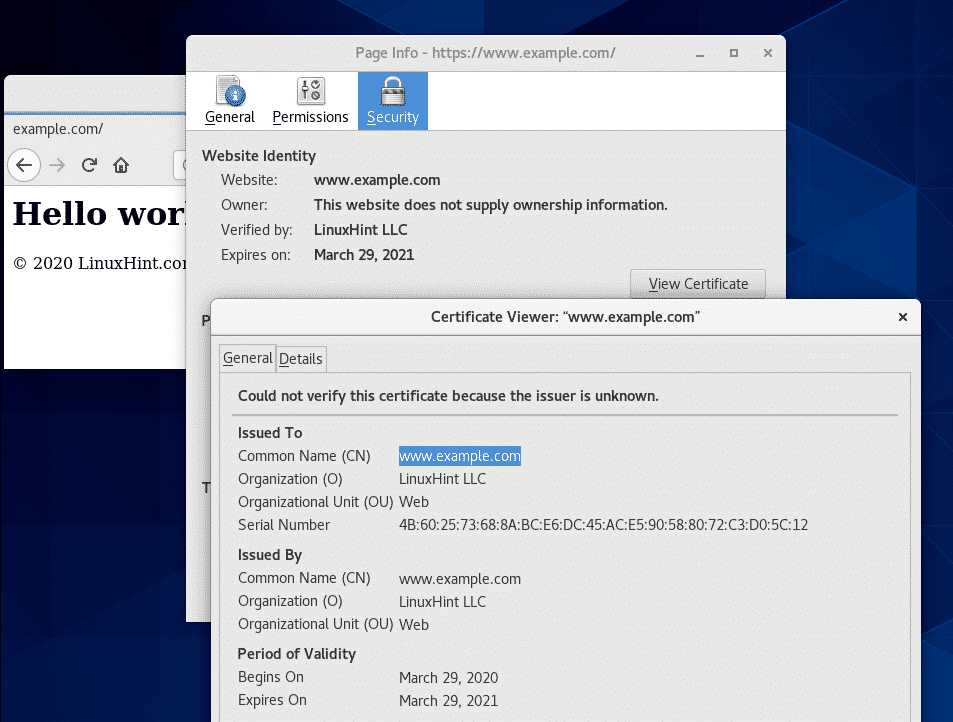Go back using browser back arrow
This screenshot has height=722, width=953.
click(24, 165)
